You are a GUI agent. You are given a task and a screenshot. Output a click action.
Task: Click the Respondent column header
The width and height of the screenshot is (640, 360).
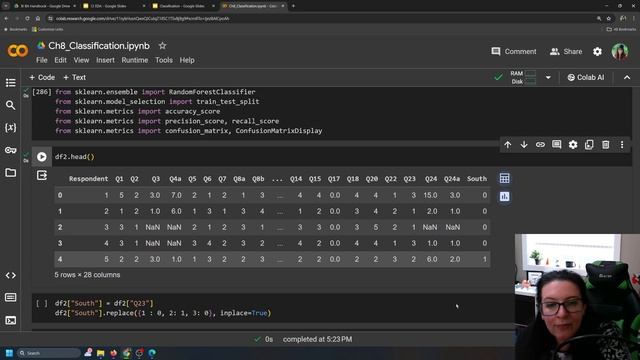[x=88, y=179]
